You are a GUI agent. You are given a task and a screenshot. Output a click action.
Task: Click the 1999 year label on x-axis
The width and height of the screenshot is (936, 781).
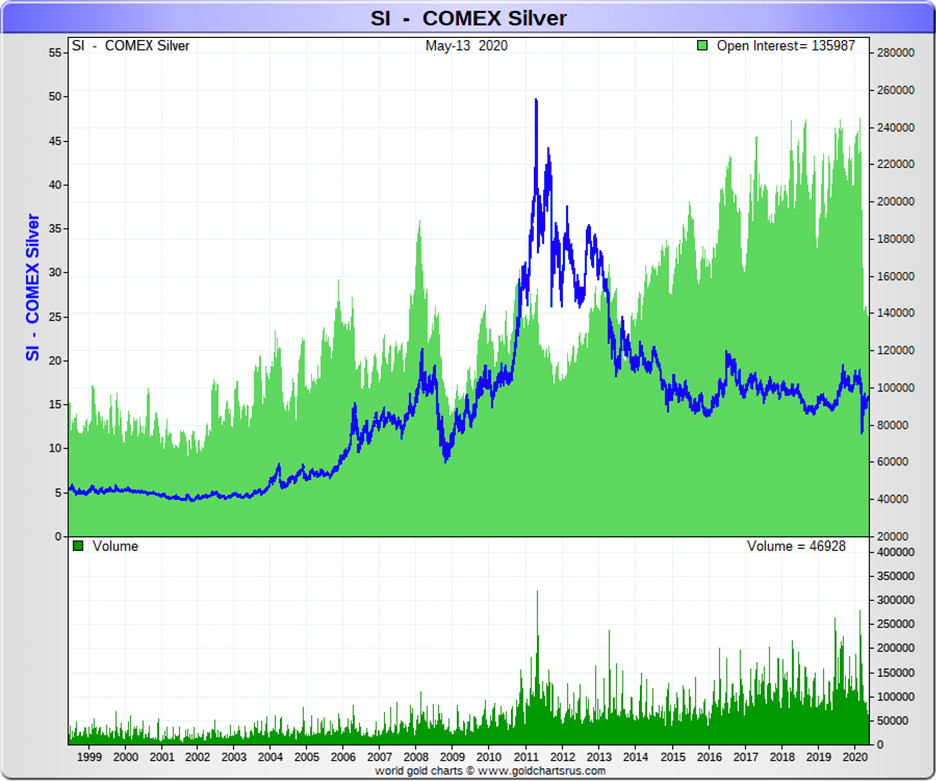tap(90, 757)
